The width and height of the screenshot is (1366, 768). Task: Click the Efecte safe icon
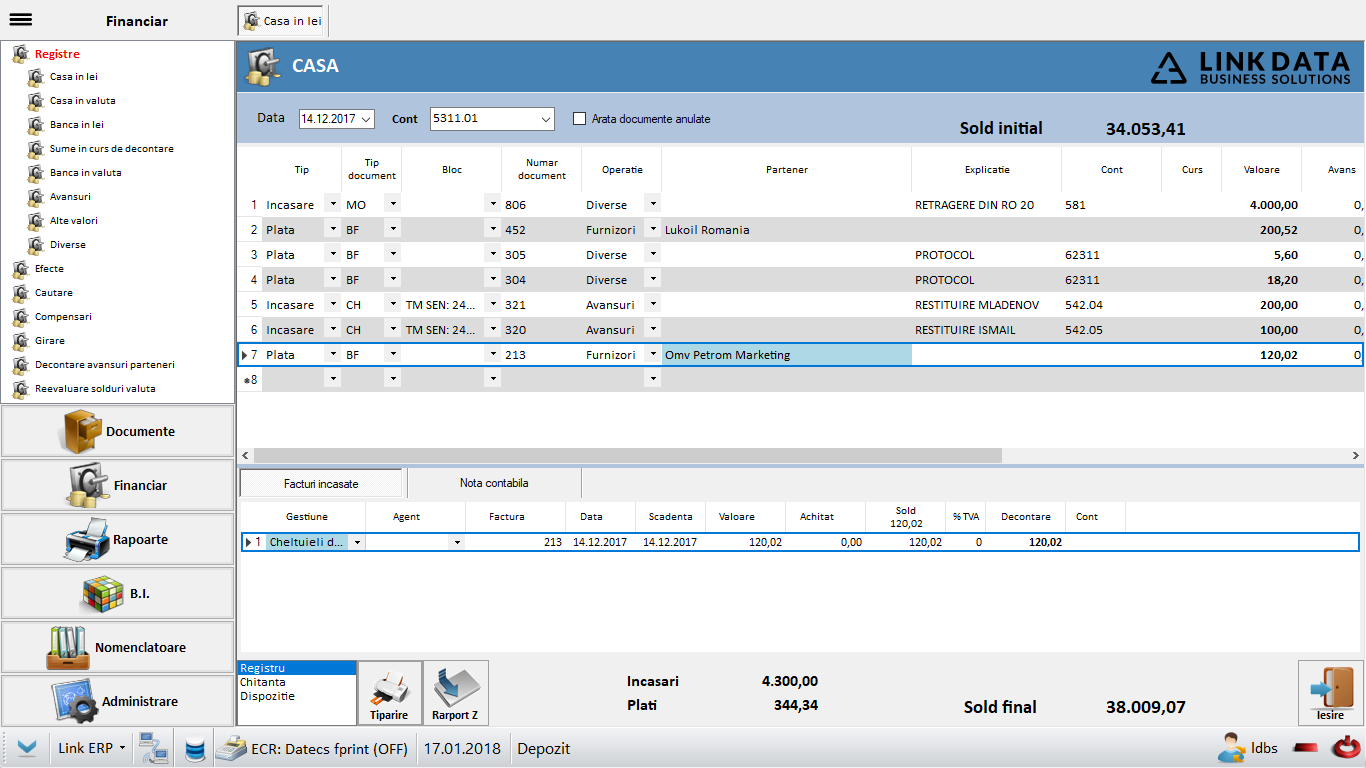(x=20, y=269)
